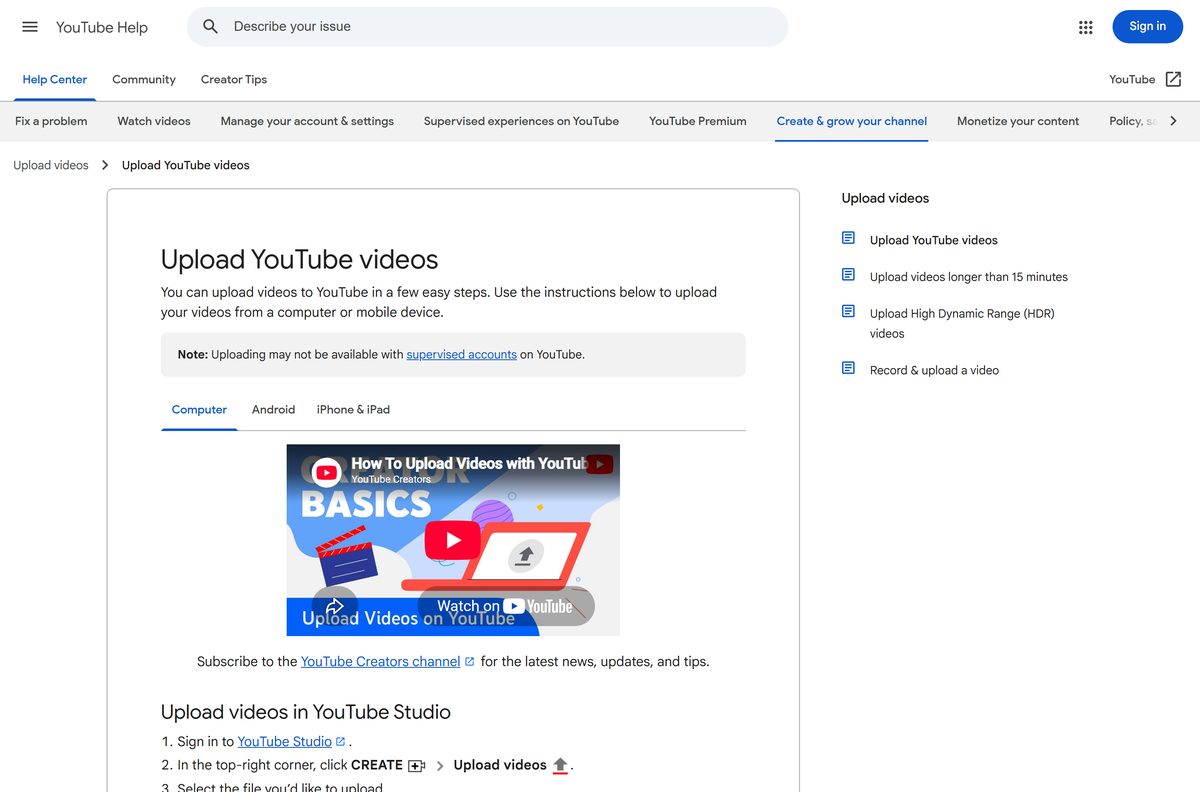Click the share arrow on video
This screenshot has width=1200, height=792.
335,606
